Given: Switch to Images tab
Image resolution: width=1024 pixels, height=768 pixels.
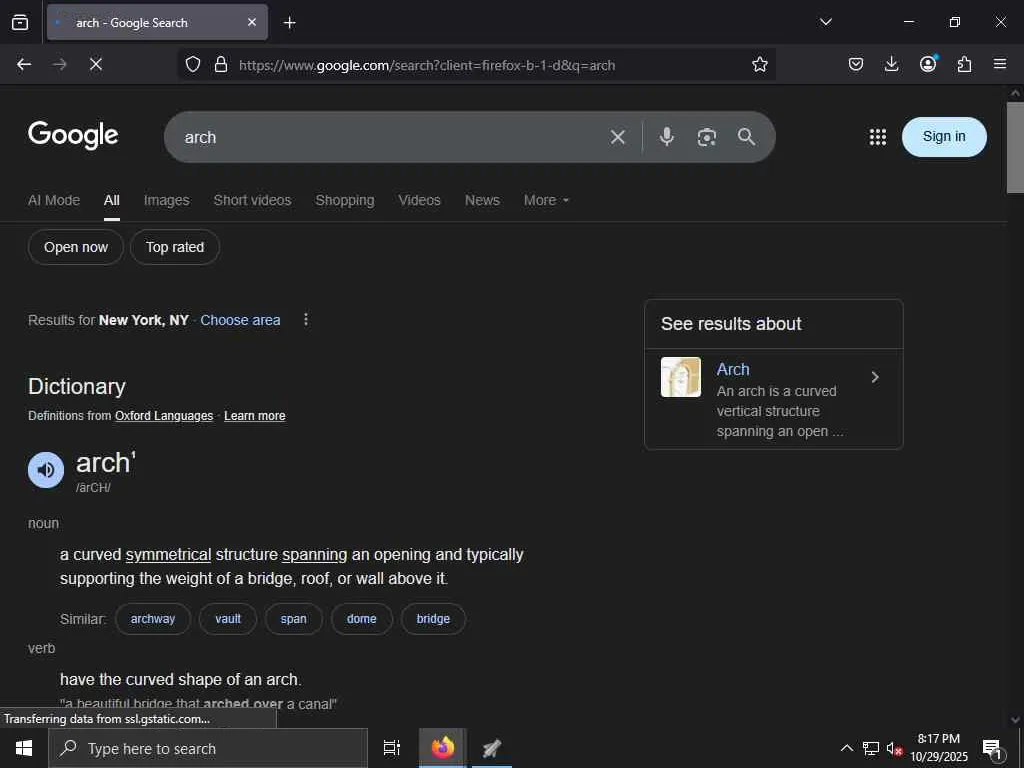Looking at the screenshot, I should 167,200.
